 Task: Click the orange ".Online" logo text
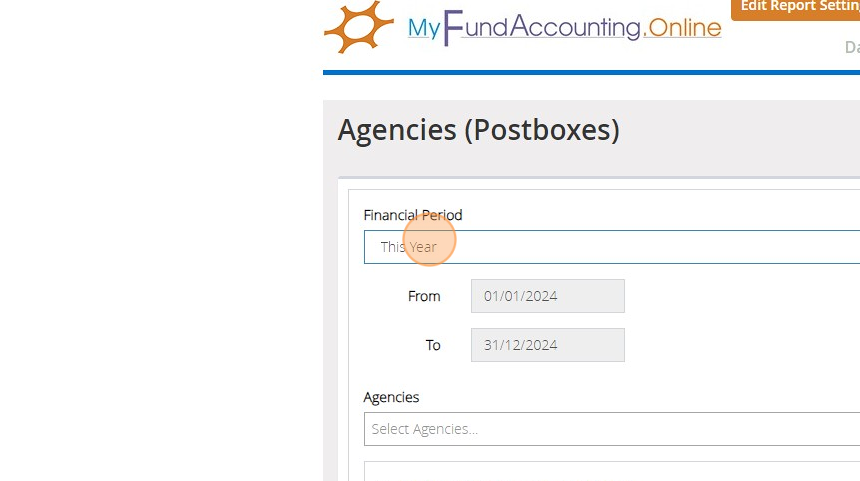(x=683, y=27)
